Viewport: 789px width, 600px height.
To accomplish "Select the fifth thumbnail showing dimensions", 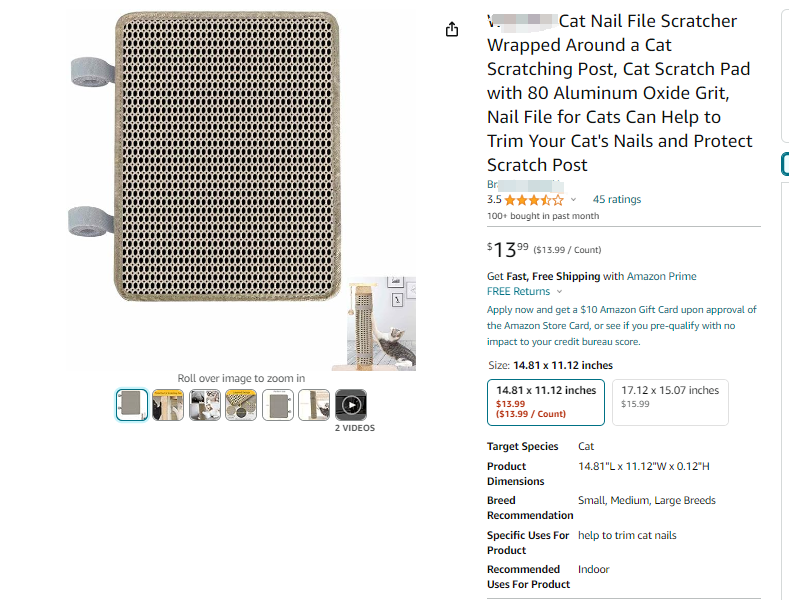I will point(278,405).
